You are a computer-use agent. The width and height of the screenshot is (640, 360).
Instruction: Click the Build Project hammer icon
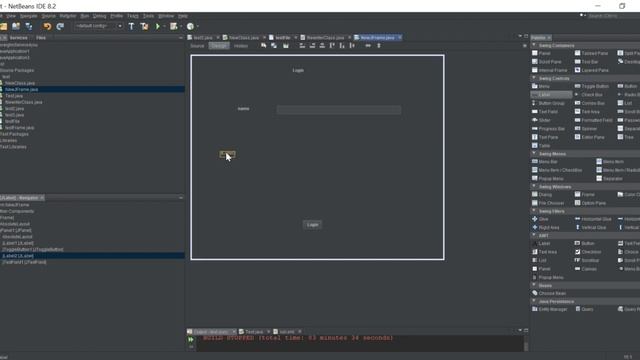(131, 27)
